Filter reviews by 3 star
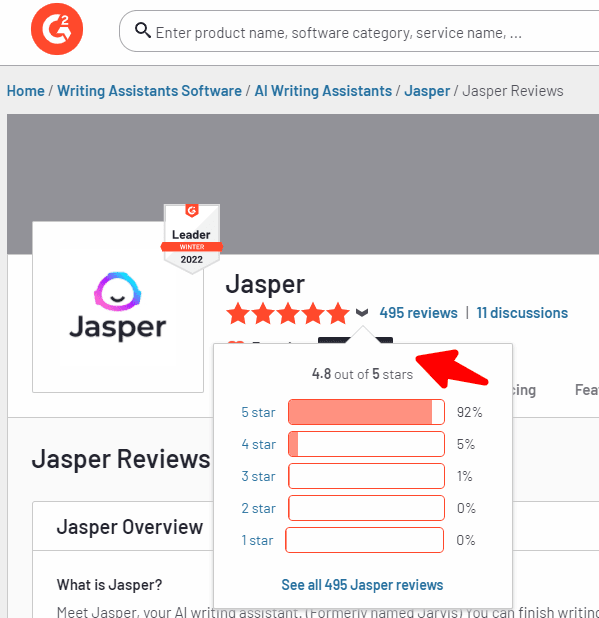The image size is (599, 618). click(x=259, y=476)
